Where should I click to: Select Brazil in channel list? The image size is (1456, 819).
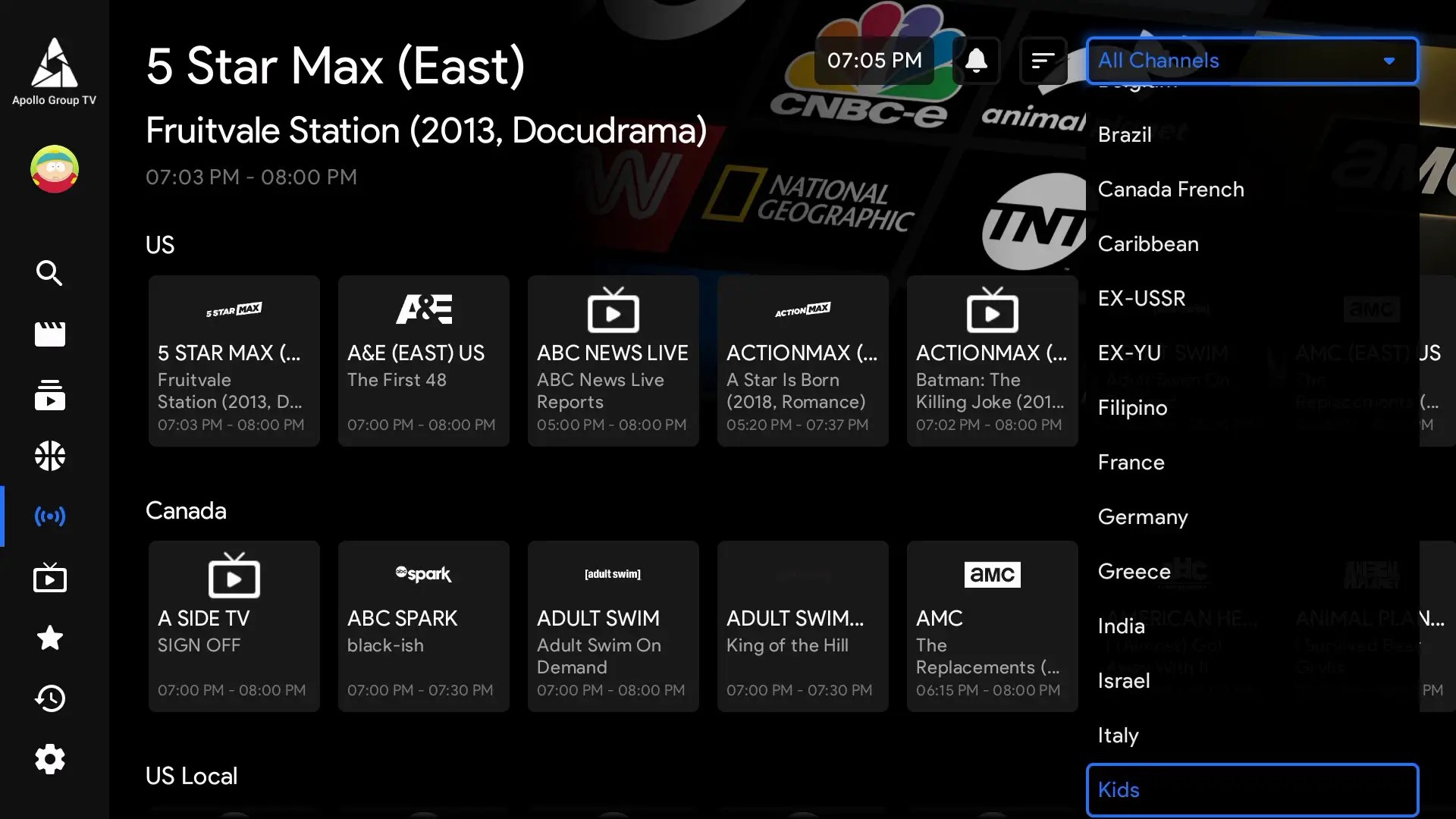pos(1252,134)
